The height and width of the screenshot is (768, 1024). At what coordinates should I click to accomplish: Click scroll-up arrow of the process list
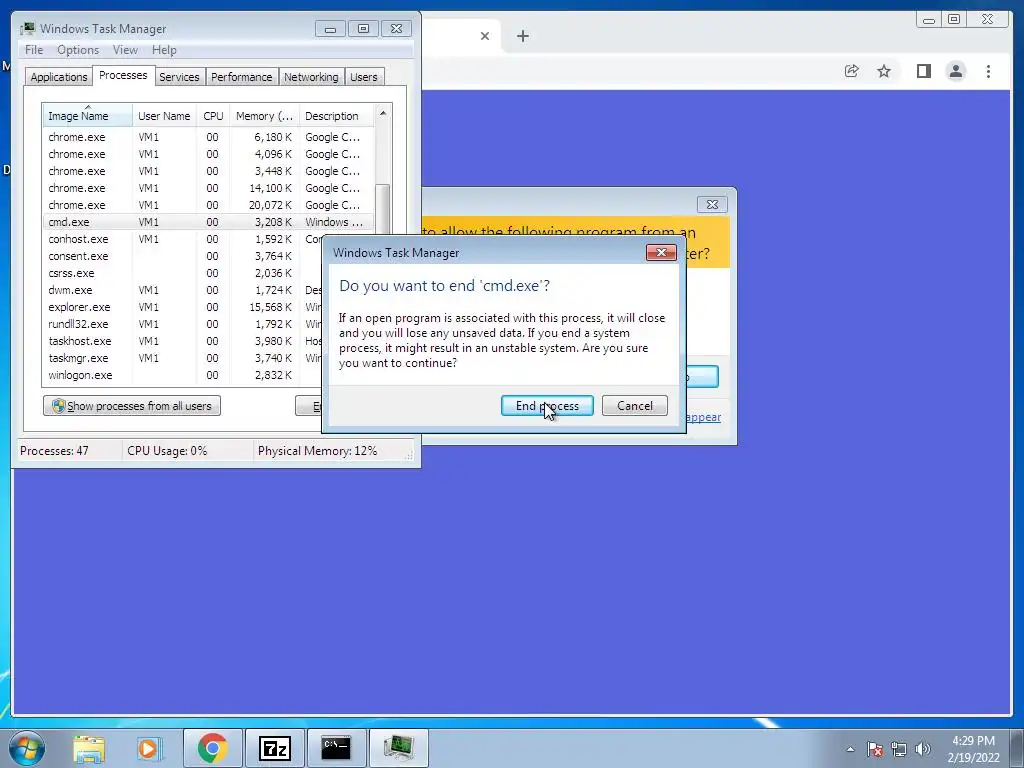383,114
